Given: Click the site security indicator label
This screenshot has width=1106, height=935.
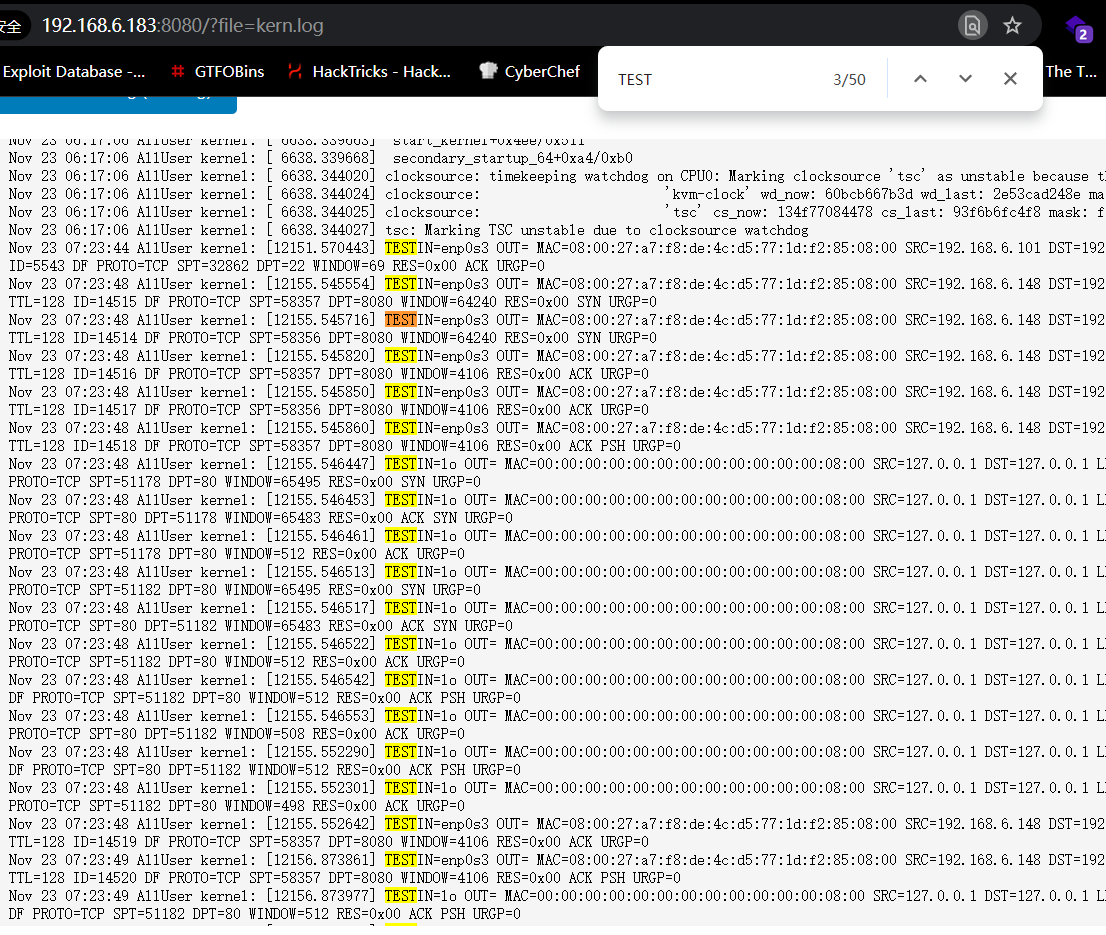Looking at the screenshot, I should click(x=12, y=25).
